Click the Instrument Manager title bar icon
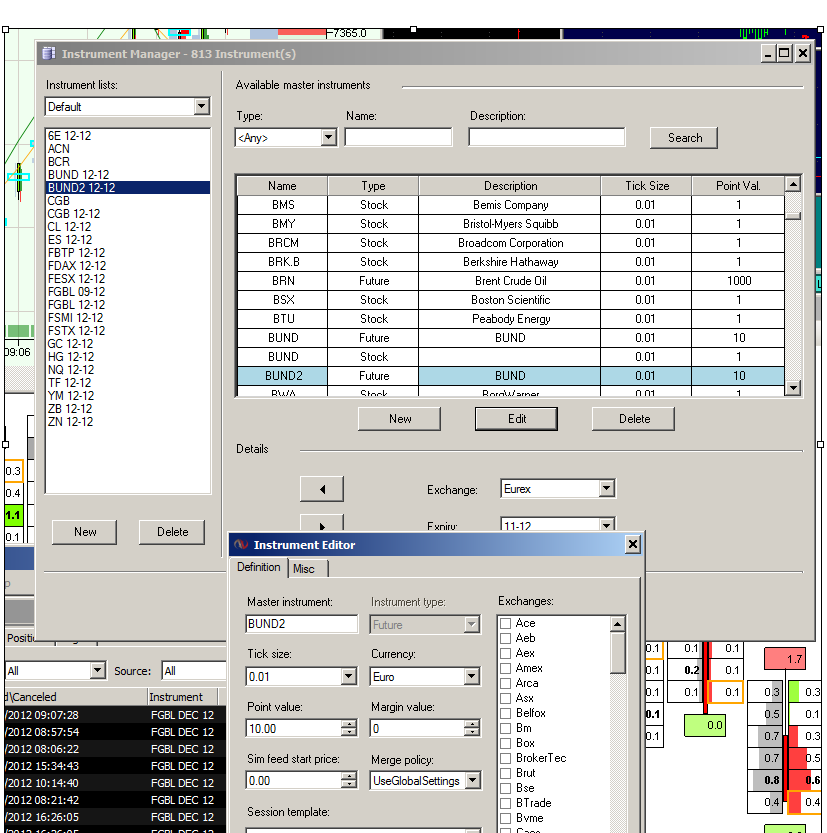827x833 pixels. pos(49,54)
